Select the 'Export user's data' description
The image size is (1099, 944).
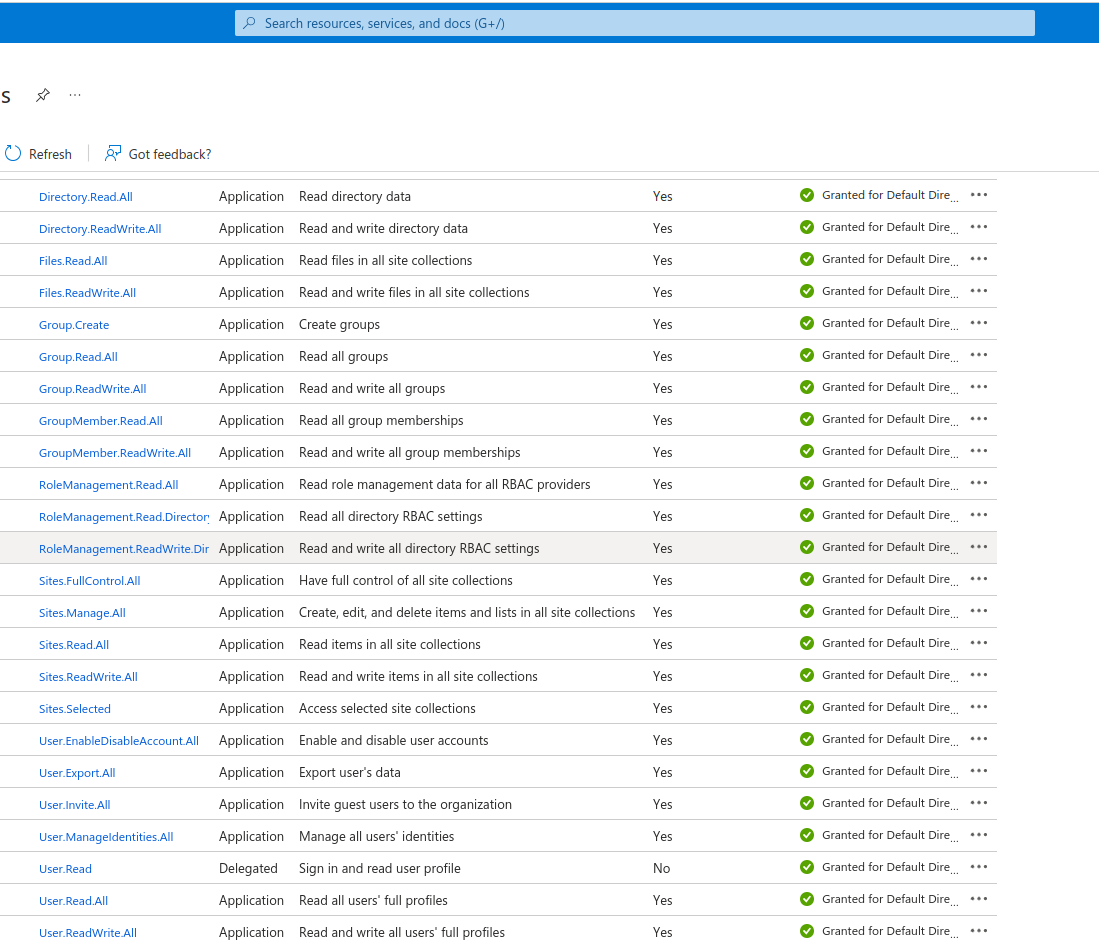pyautogui.click(x=350, y=772)
